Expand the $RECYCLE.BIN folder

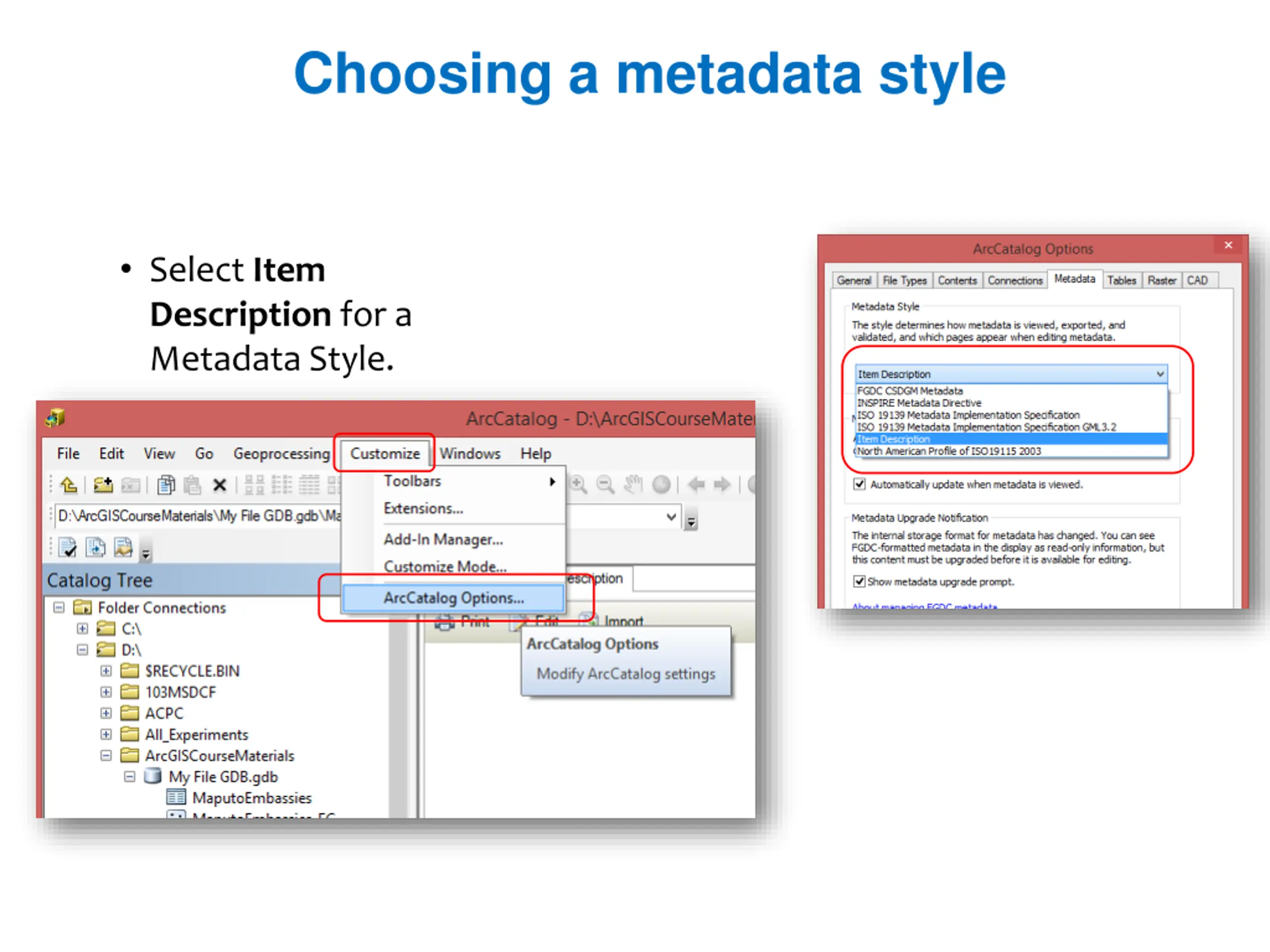(x=106, y=670)
